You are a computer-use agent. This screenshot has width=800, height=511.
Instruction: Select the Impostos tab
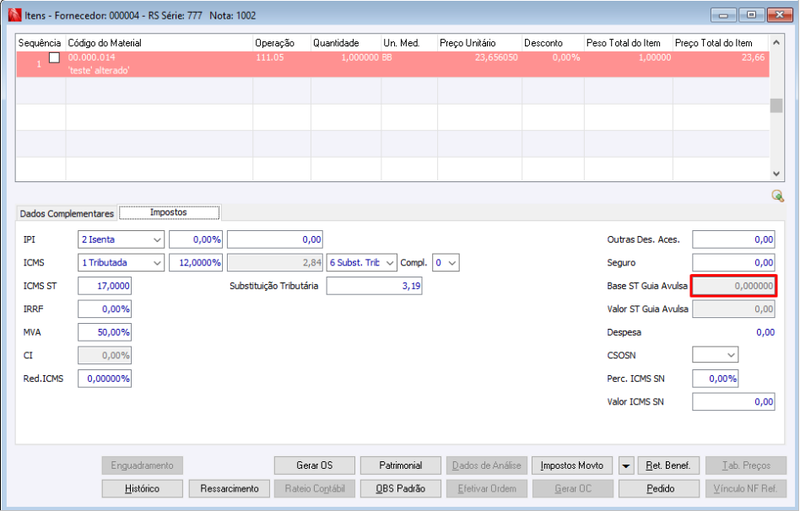[x=169, y=212]
